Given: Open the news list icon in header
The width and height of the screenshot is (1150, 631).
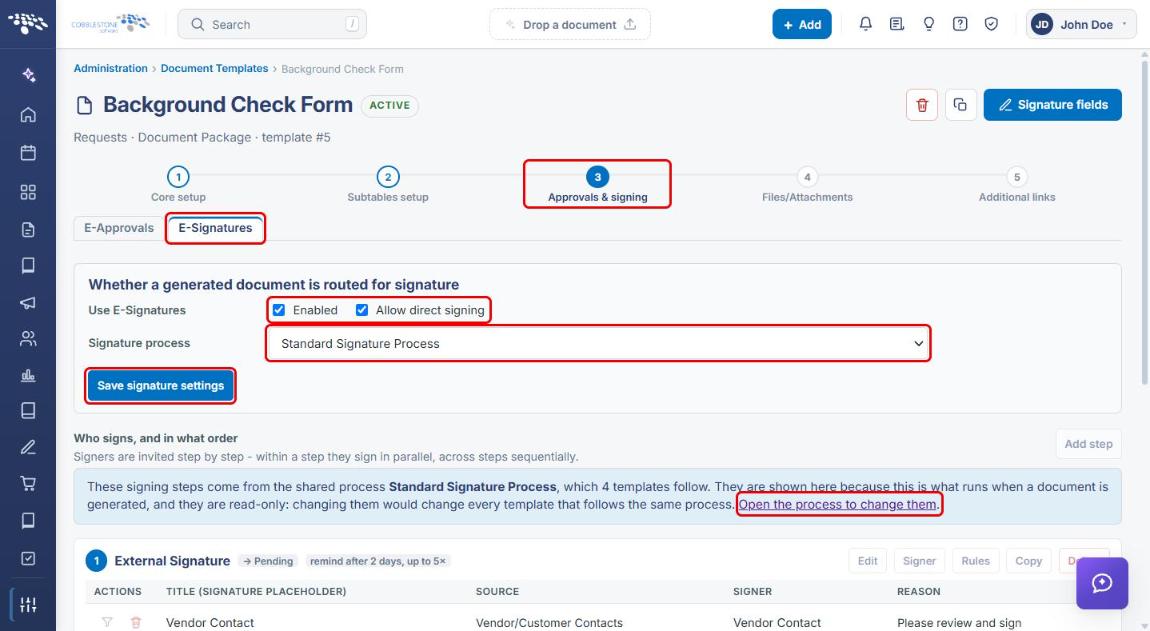Looking at the screenshot, I should [x=896, y=24].
